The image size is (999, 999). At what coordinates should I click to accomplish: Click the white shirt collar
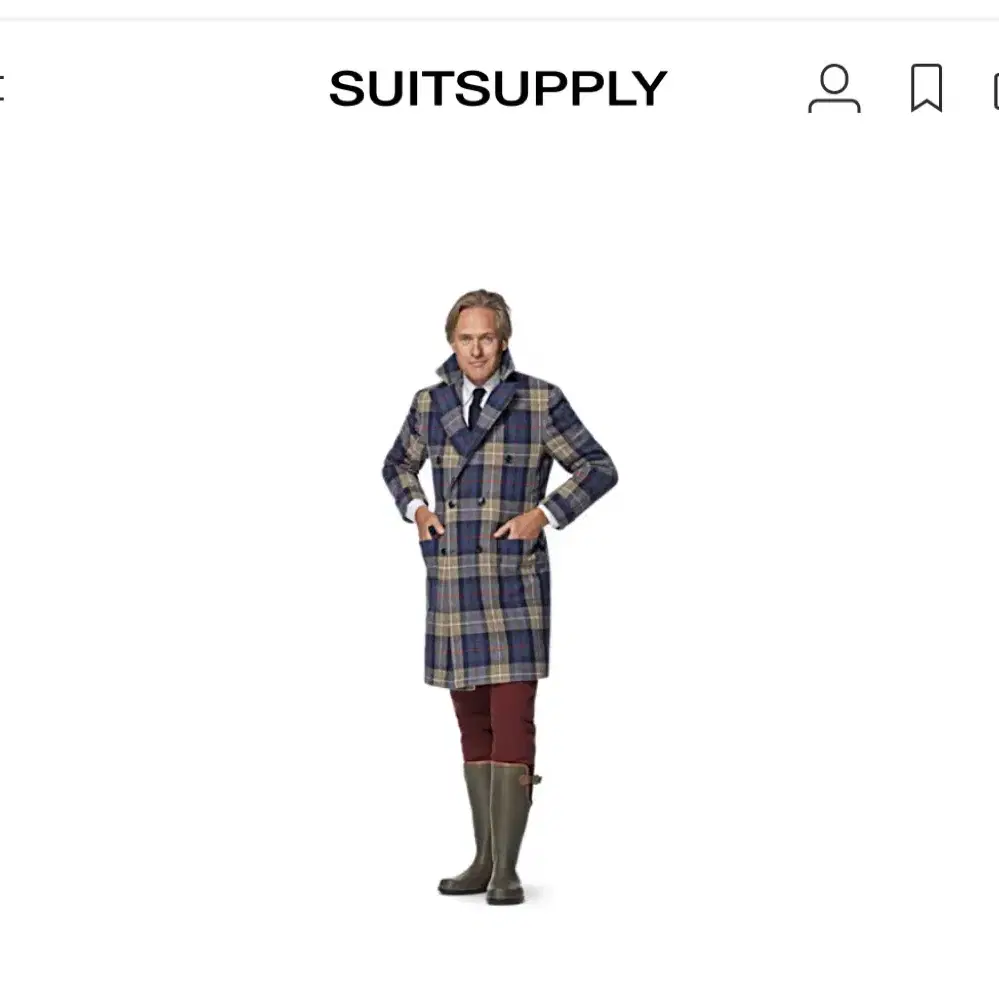[x=480, y=387]
